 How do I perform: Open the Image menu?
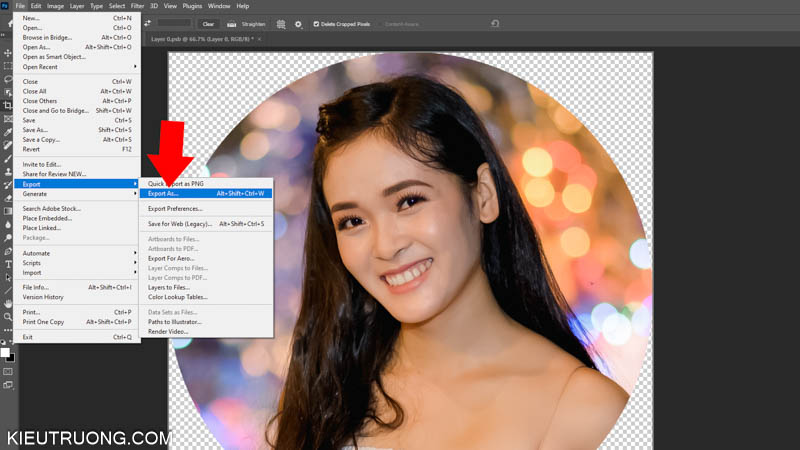tap(55, 6)
